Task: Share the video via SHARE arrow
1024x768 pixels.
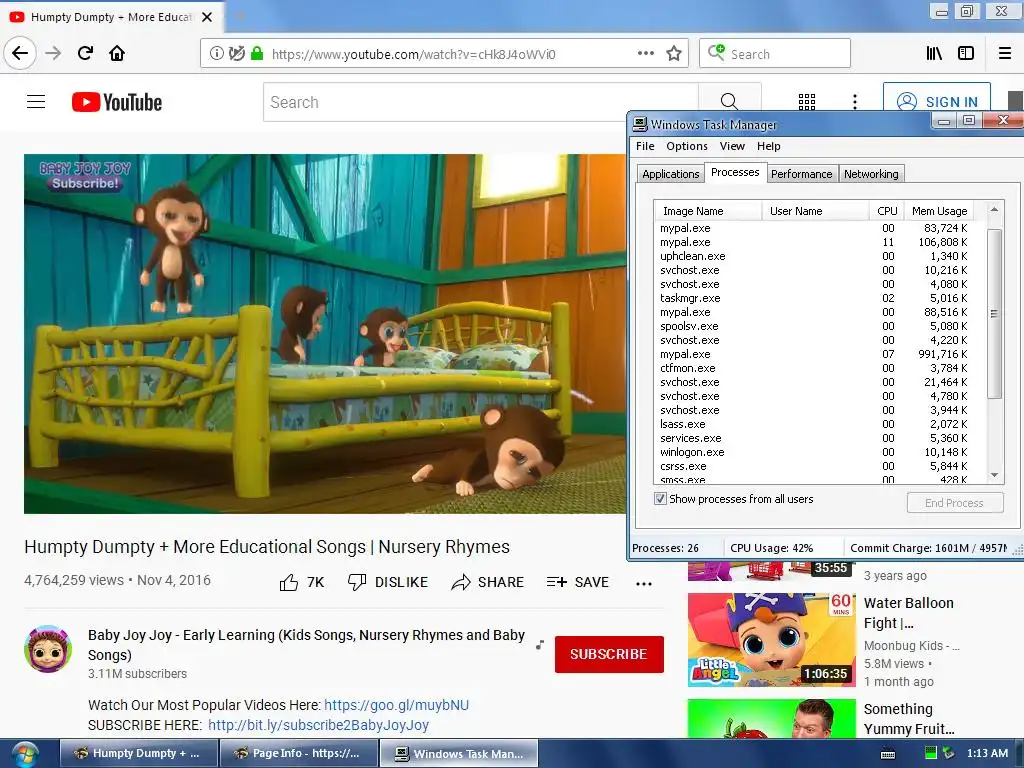Action: [487, 582]
